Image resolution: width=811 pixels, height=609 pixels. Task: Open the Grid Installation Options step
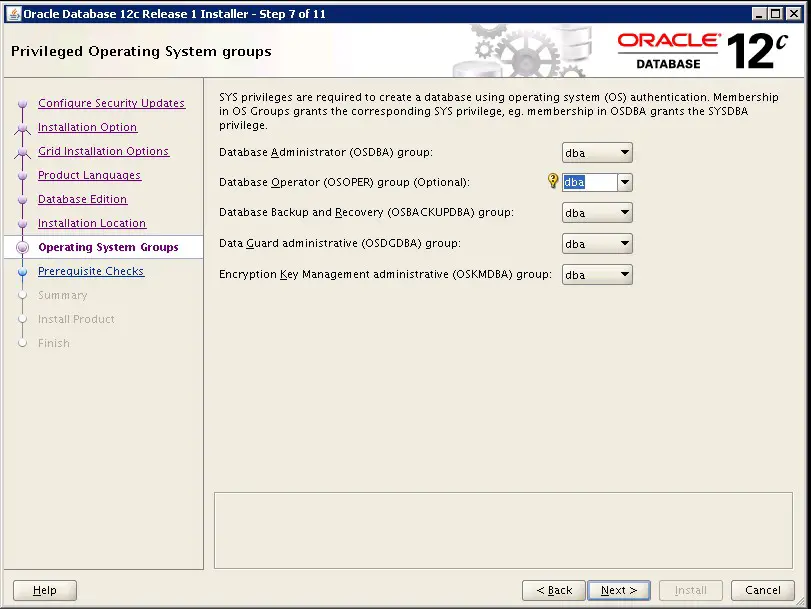pos(103,151)
